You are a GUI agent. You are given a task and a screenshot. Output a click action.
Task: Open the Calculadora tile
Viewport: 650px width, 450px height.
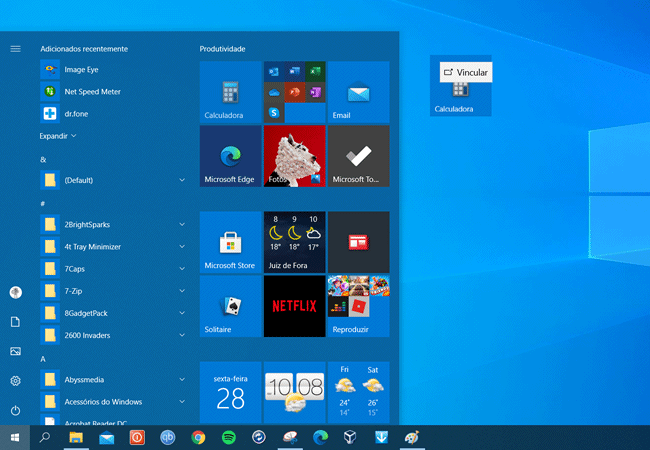[x=230, y=92]
